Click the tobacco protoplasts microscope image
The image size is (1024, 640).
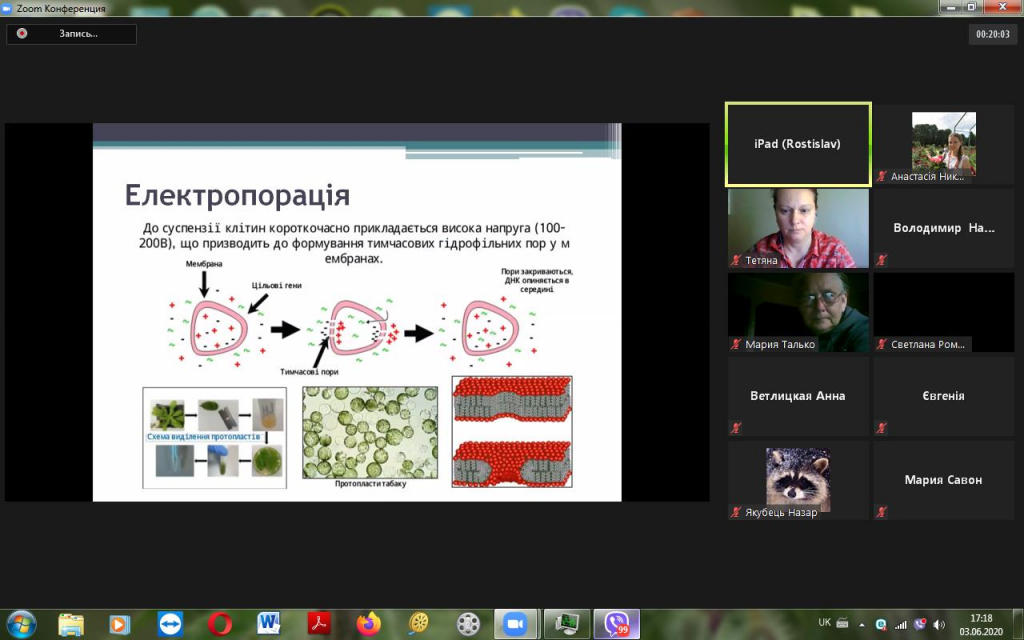370,432
